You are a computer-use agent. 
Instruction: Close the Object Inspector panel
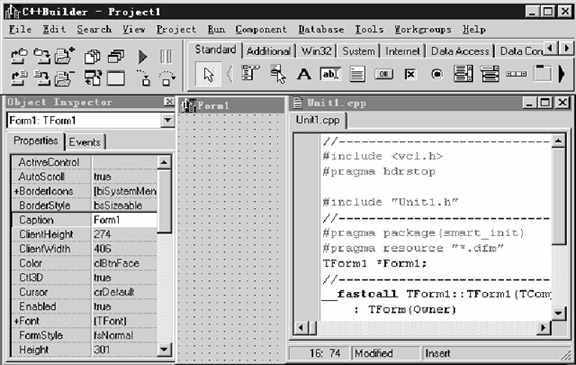(x=169, y=102)
